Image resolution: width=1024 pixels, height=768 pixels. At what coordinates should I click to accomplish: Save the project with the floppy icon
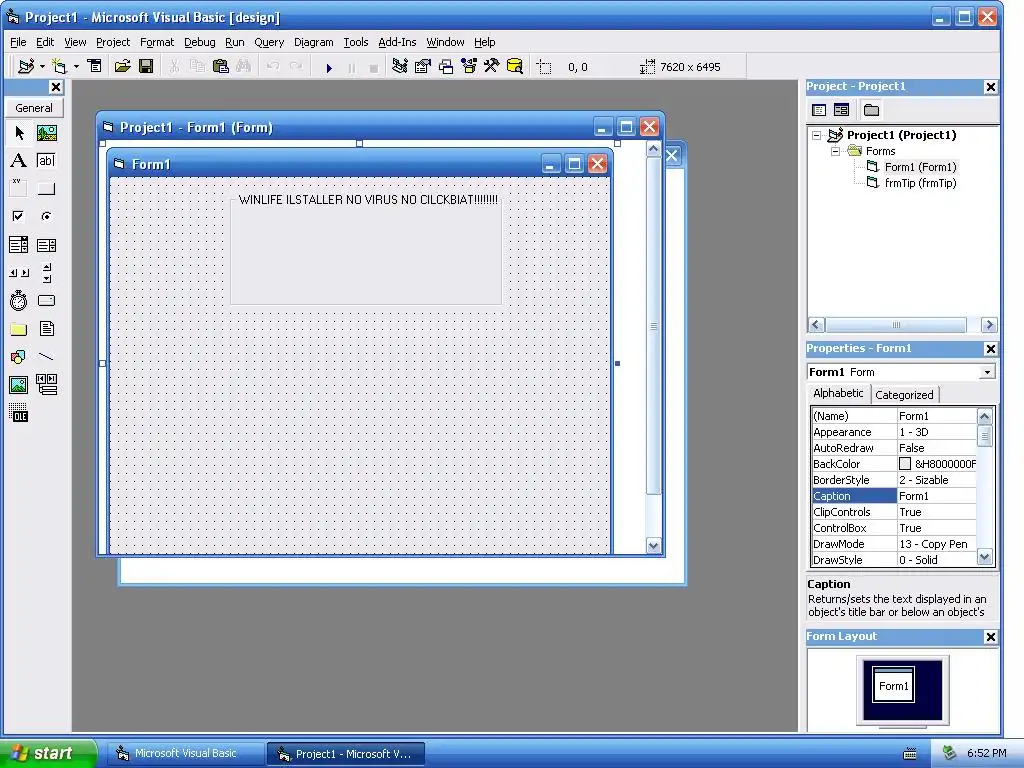[146, 67]
